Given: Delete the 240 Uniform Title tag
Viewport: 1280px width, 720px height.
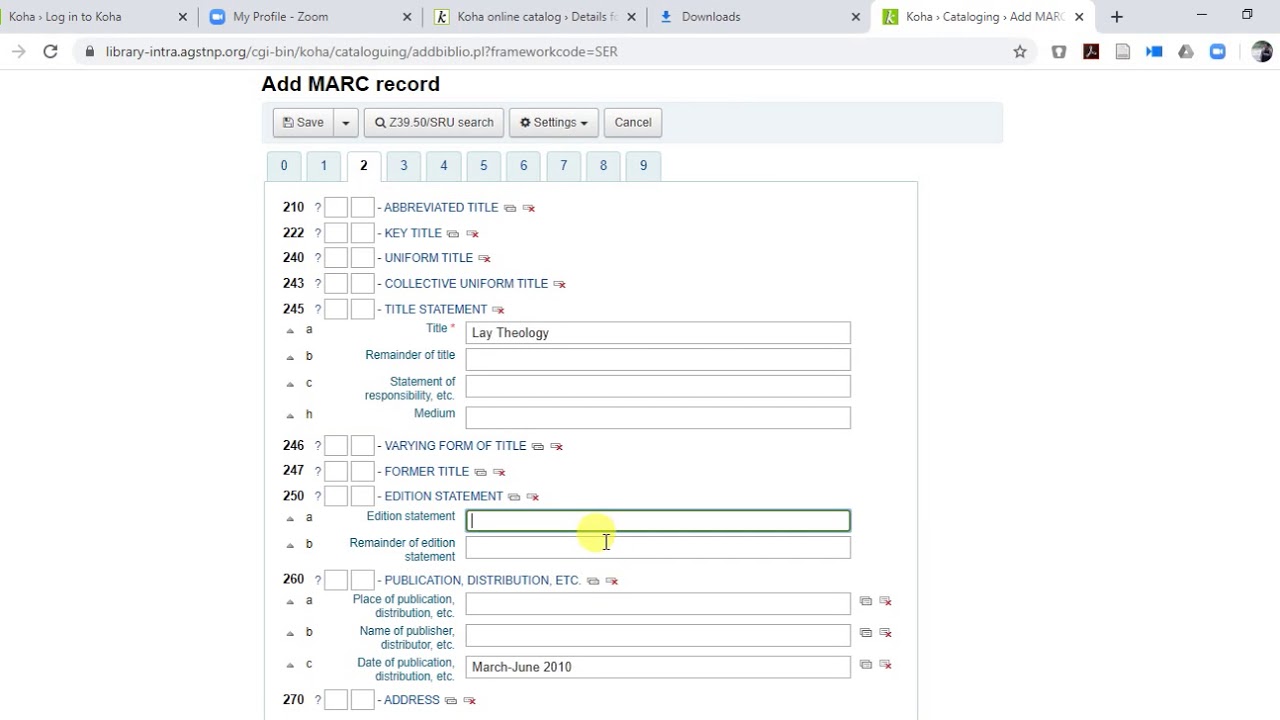Looking at the screenshot, I should 484,258.
